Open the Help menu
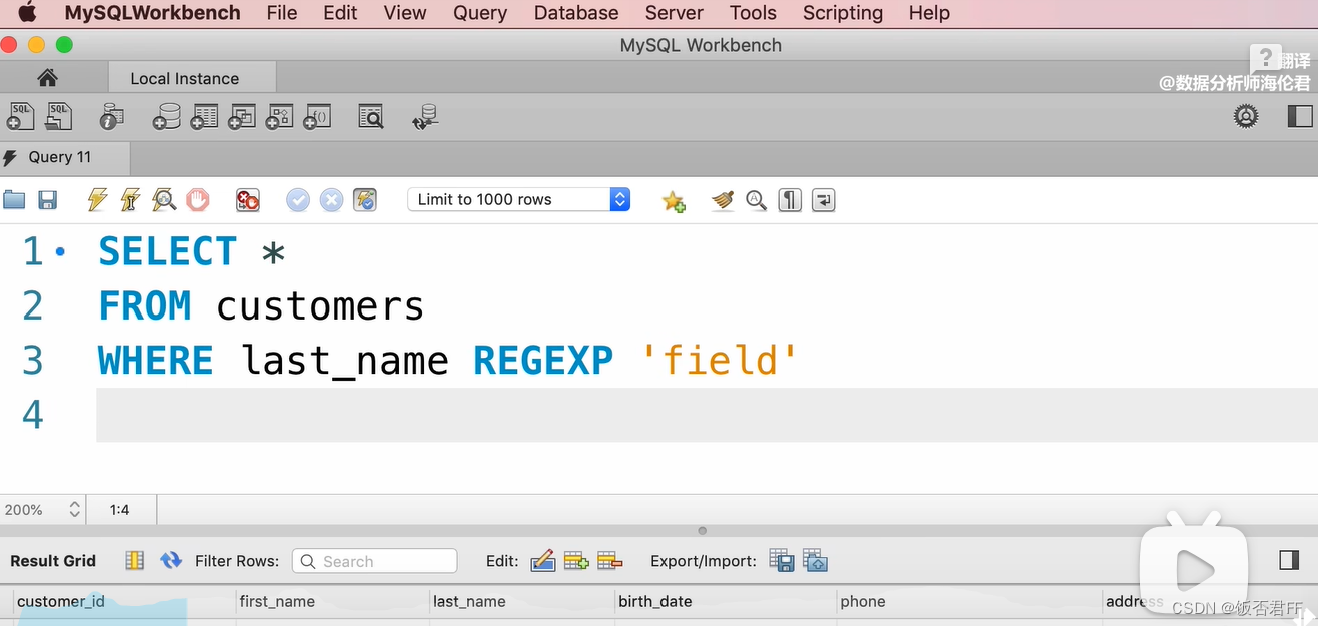This screenshot has height=626, width=1318. tap(929, 13)
